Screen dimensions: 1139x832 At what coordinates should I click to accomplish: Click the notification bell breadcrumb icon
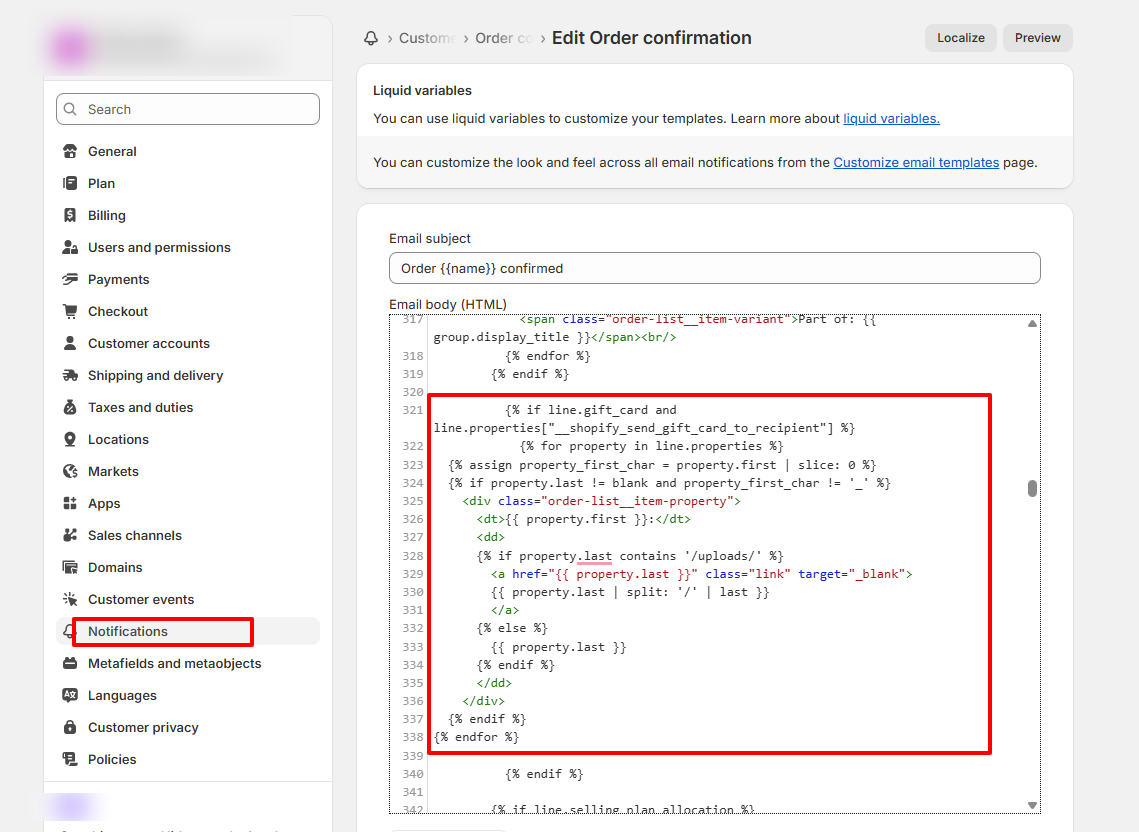[x=371, y=38]
